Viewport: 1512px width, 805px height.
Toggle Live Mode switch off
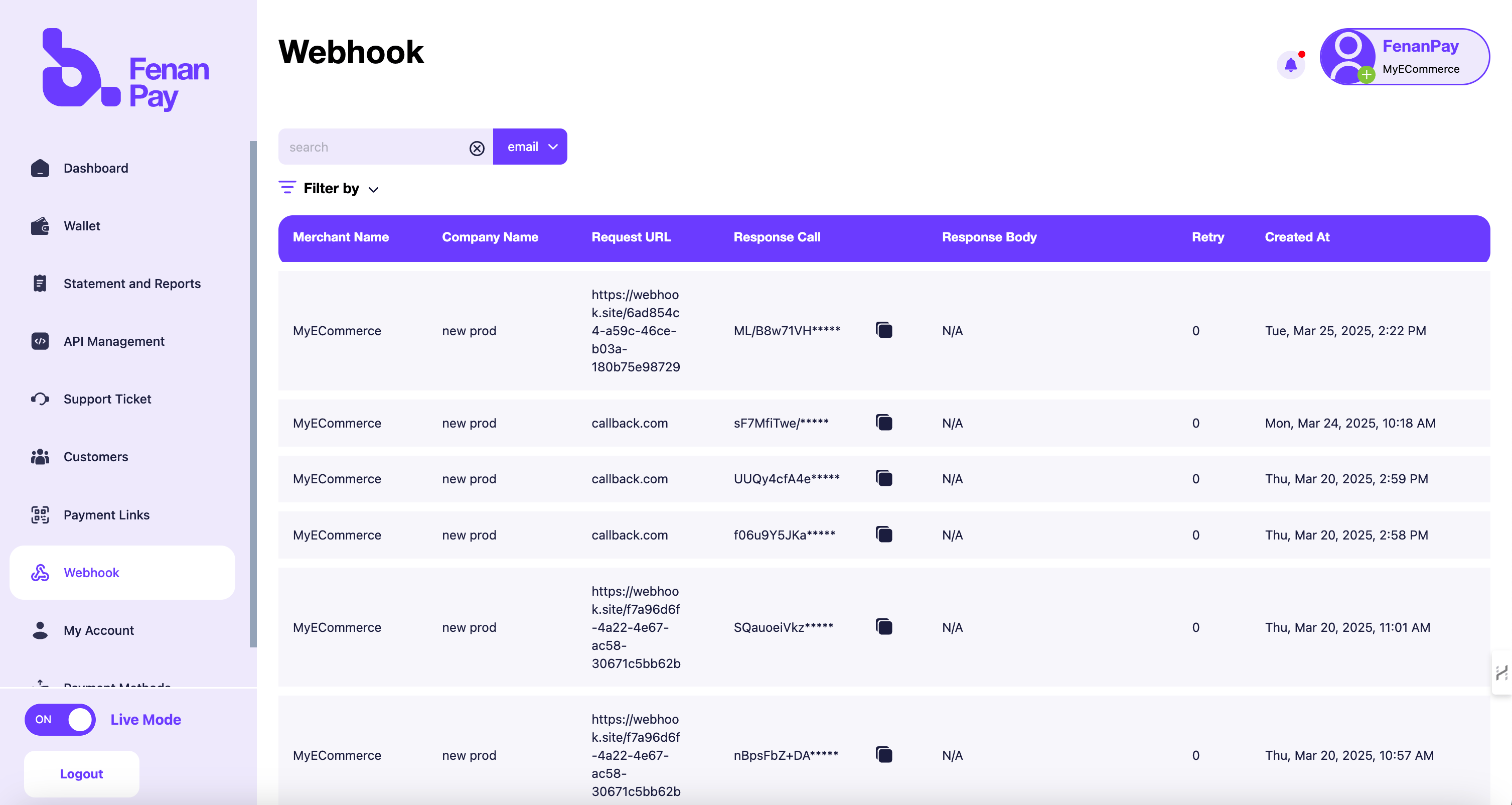pos(60,720)
